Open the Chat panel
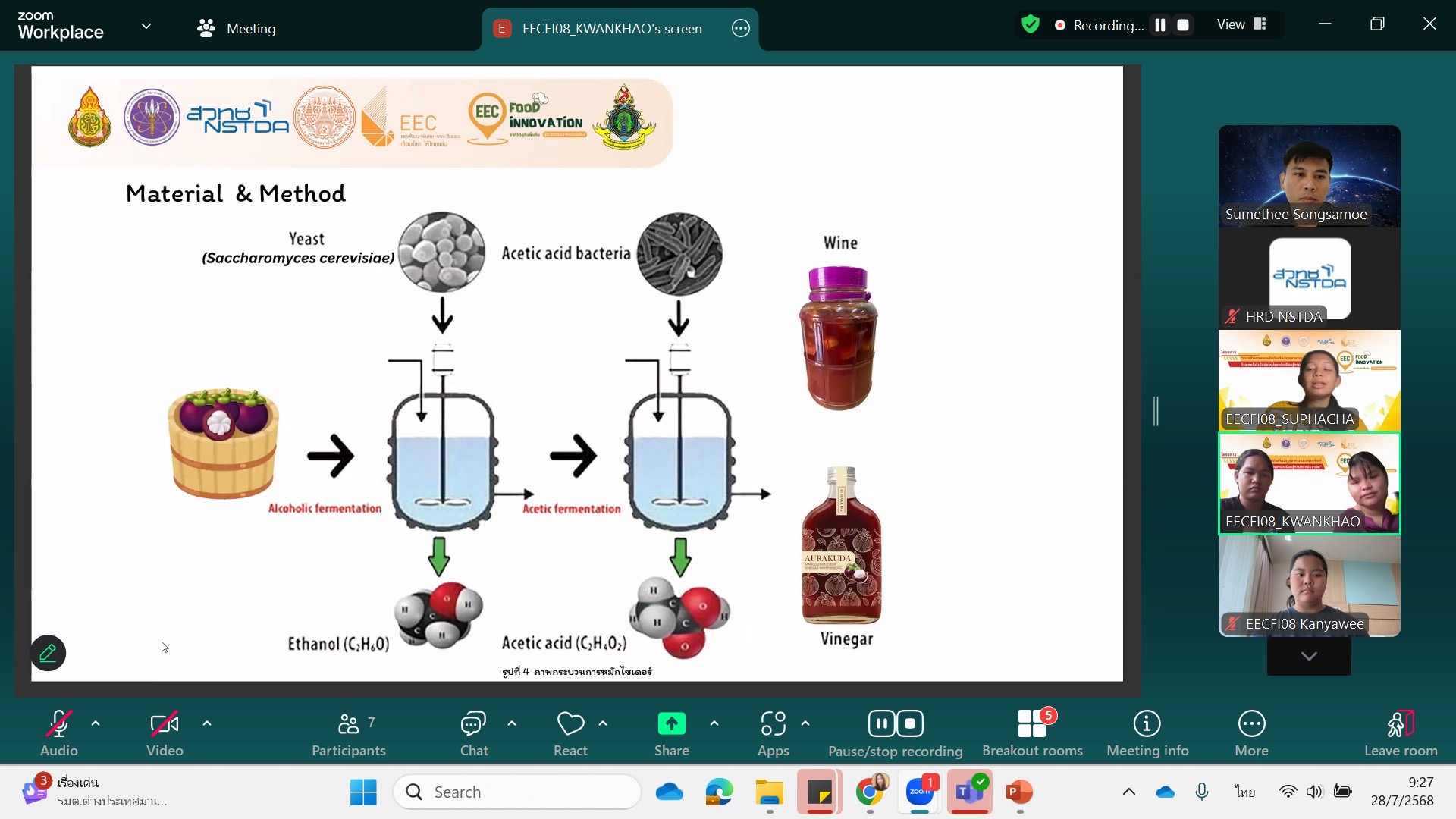Image resolution: width=1456 pixels, height=819 pixels. [x=473, y=733]
